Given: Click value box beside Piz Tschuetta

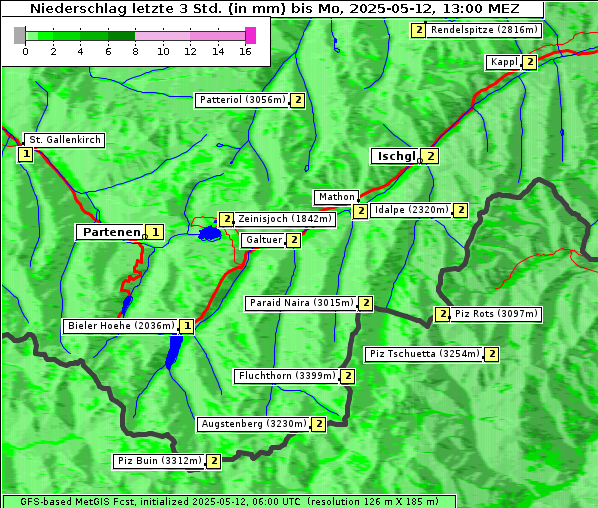Looking at the screenshot, I should (x=492, y=355).
